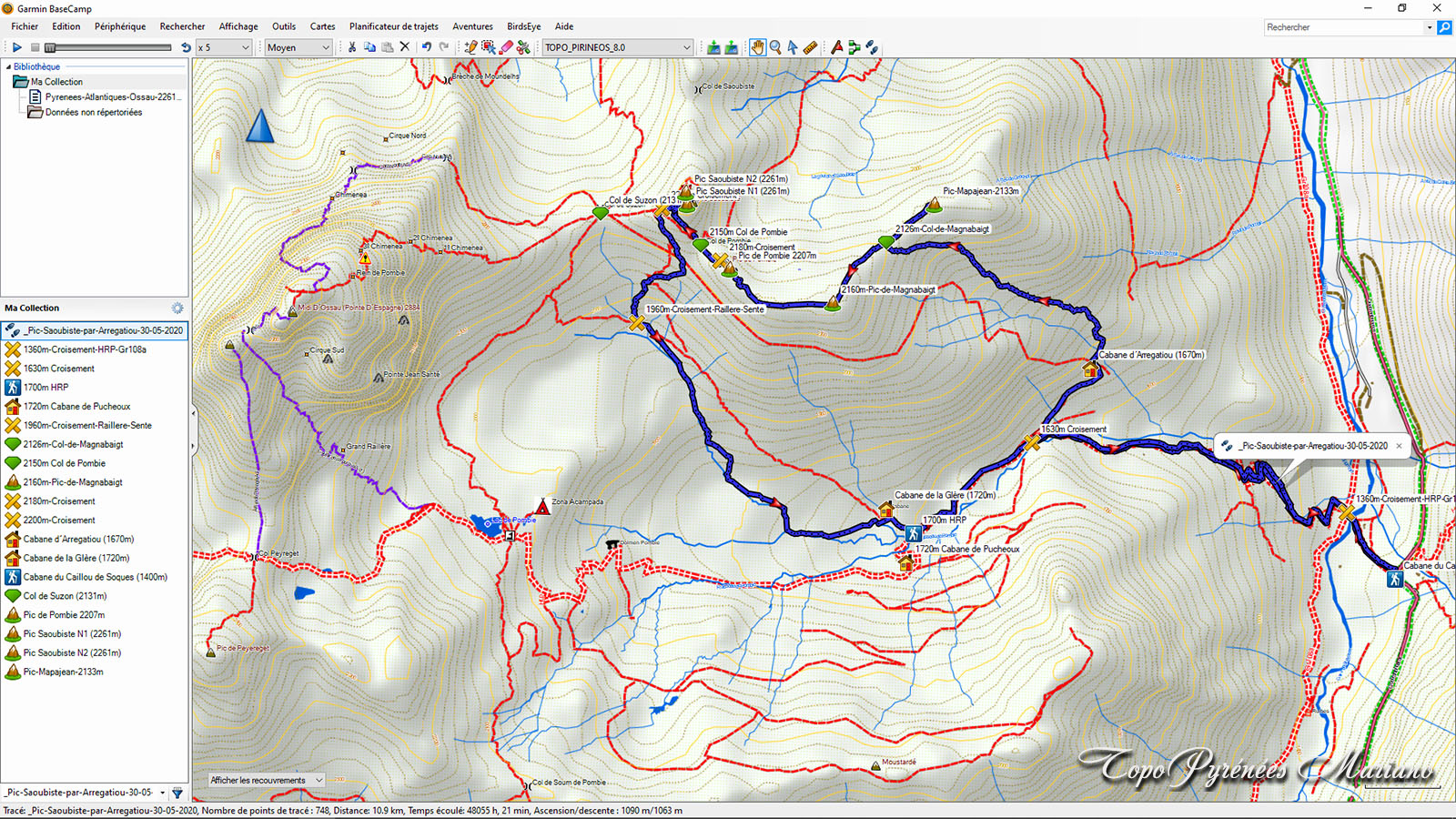Close the track name tooltip on map
Image resolution: width=1456 pixels, height=819 pixels.
[1400, 446]
